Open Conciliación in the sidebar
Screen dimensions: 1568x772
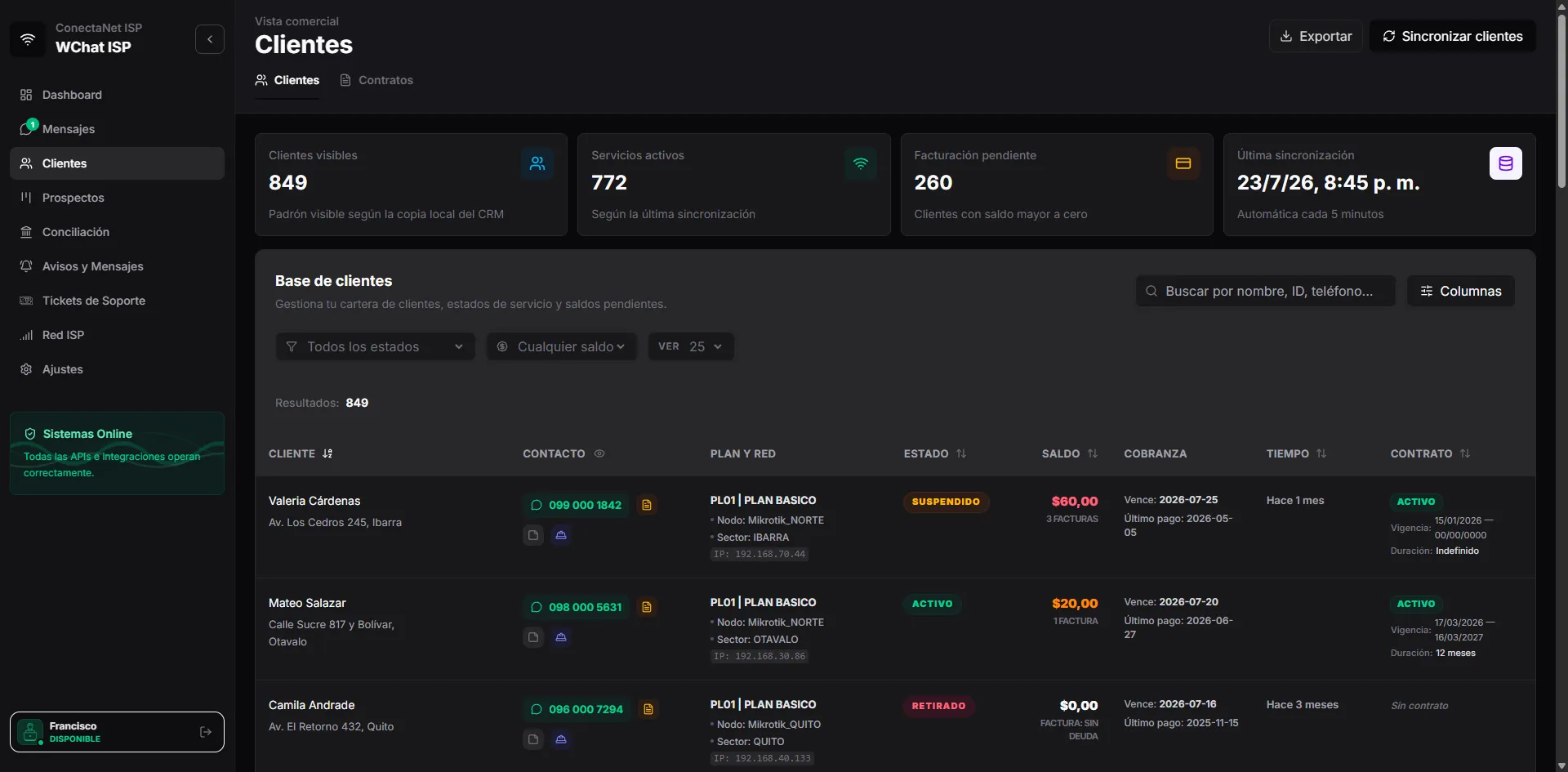coord(117,232)
